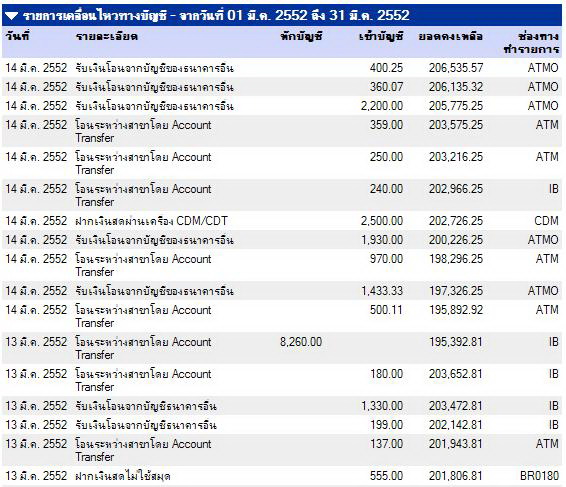The height and width of the screenshot is (487, 566).
Task: Click the balance 195,392.81 cell
Action: pos(456,342)
